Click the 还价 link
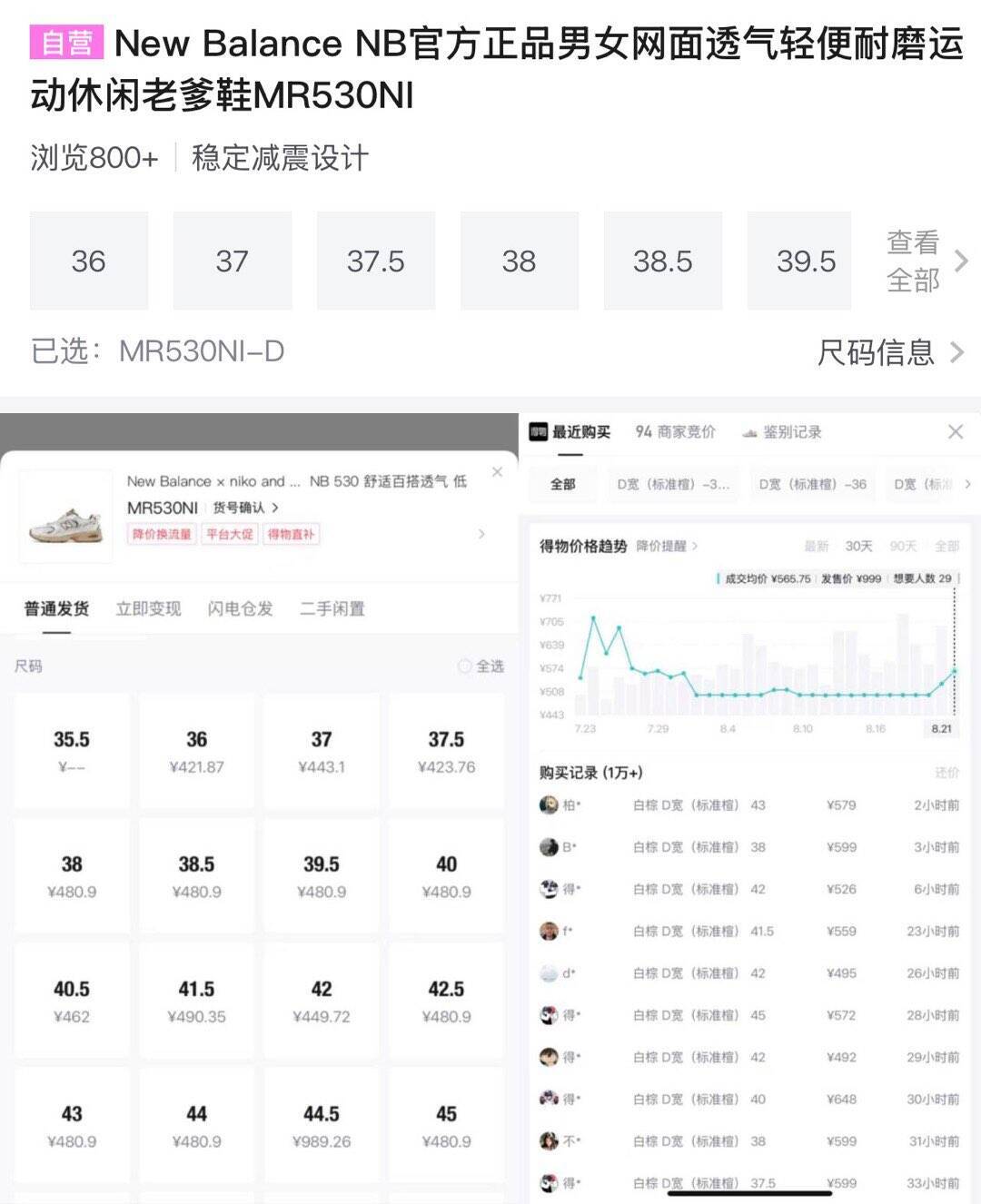Viewport: 981px width, 1204px height. click(x=946, y=772)
